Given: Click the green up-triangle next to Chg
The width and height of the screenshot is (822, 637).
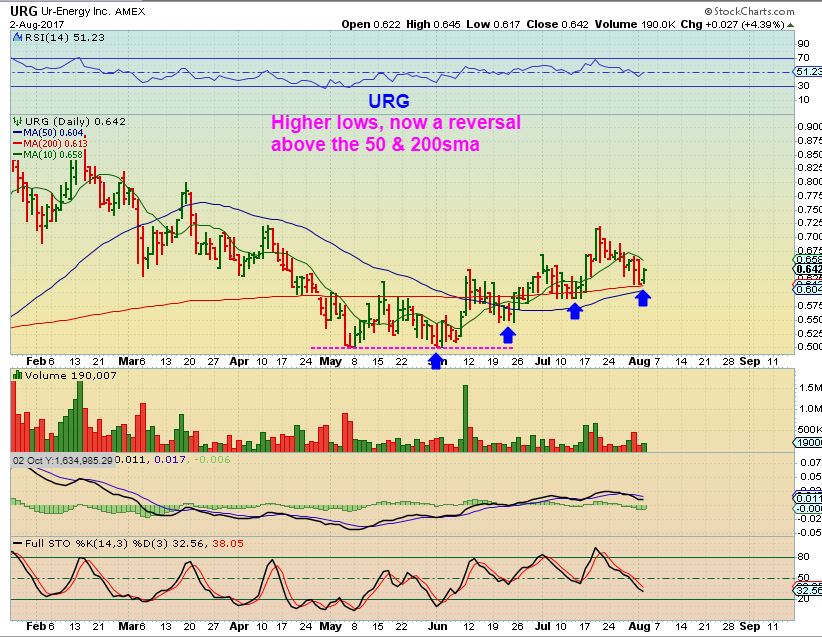Looking at the screenshot, I should pyautogui.click(x=791, y=25).
